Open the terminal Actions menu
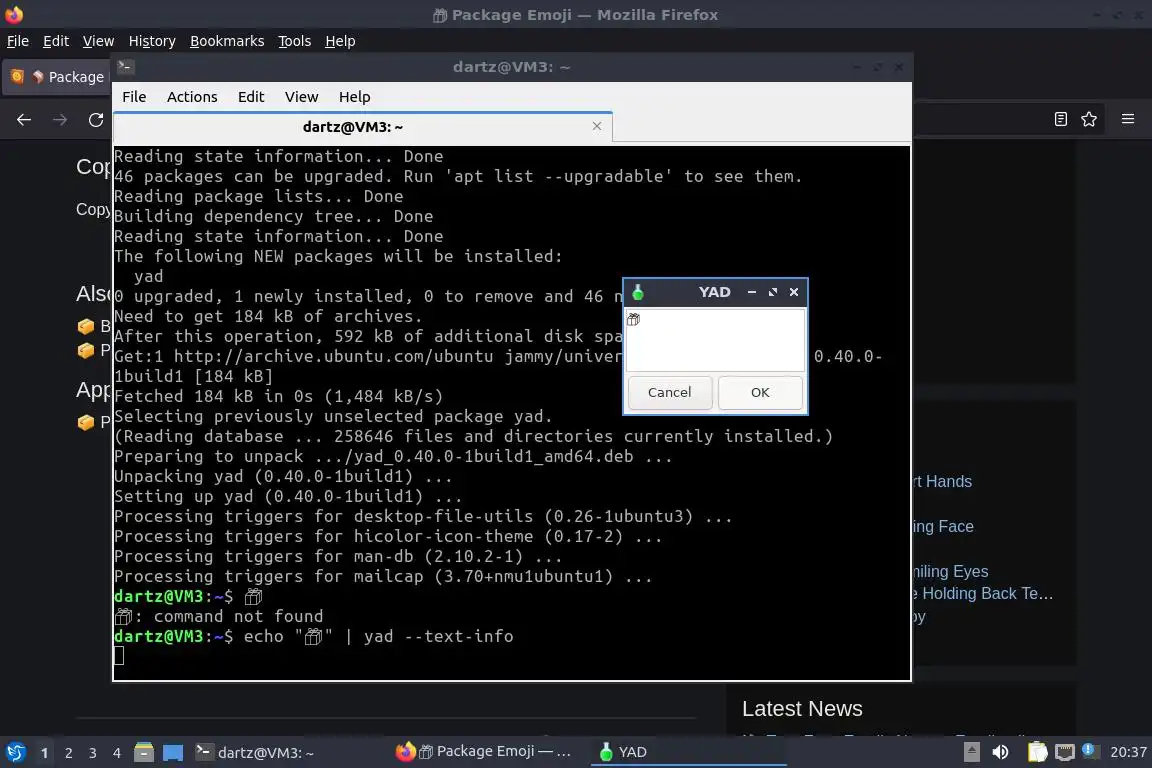This screenshot has width=1152, height=768. point(192,97)
